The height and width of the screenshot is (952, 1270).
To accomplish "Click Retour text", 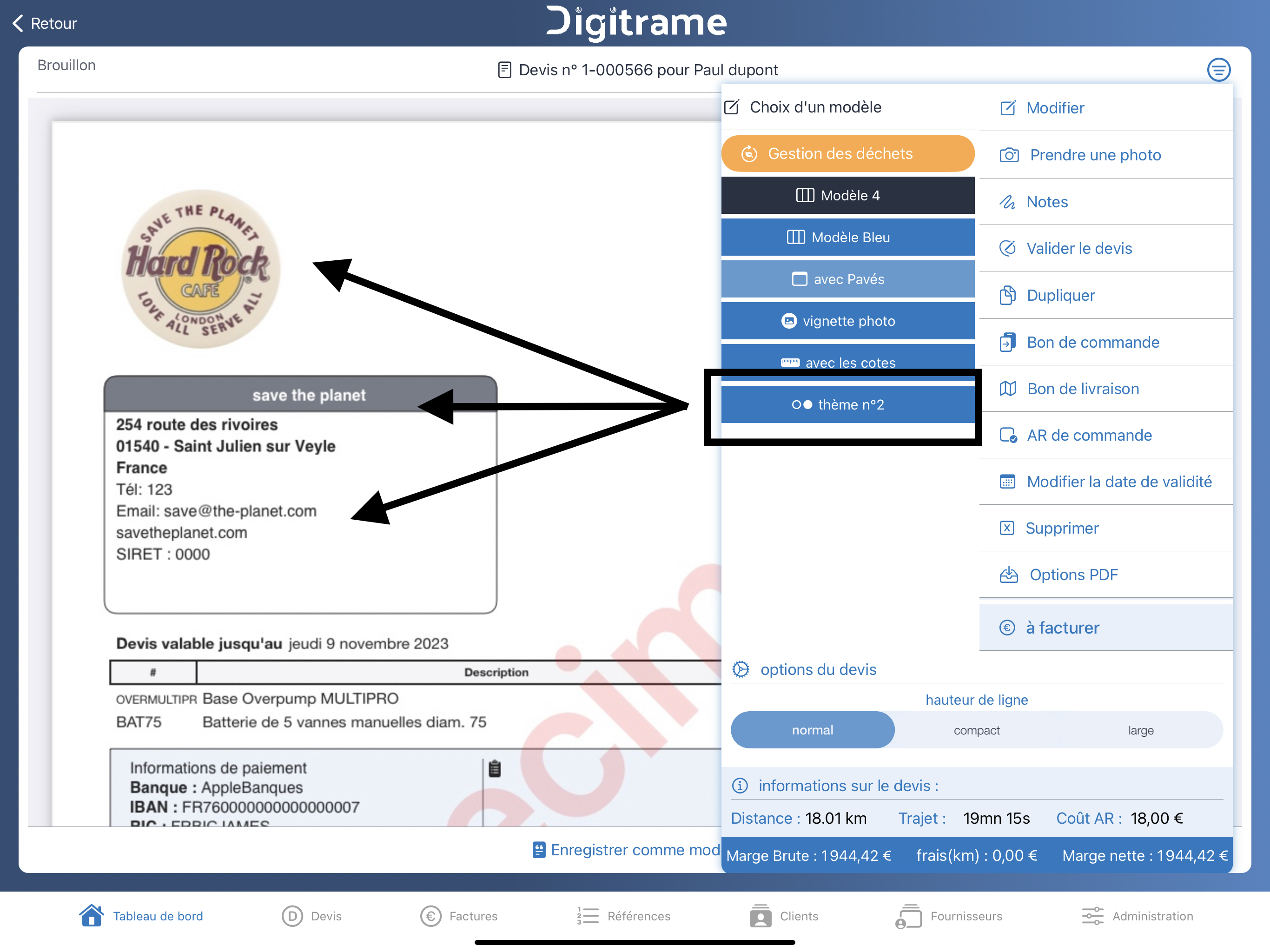I will point(53,24).
